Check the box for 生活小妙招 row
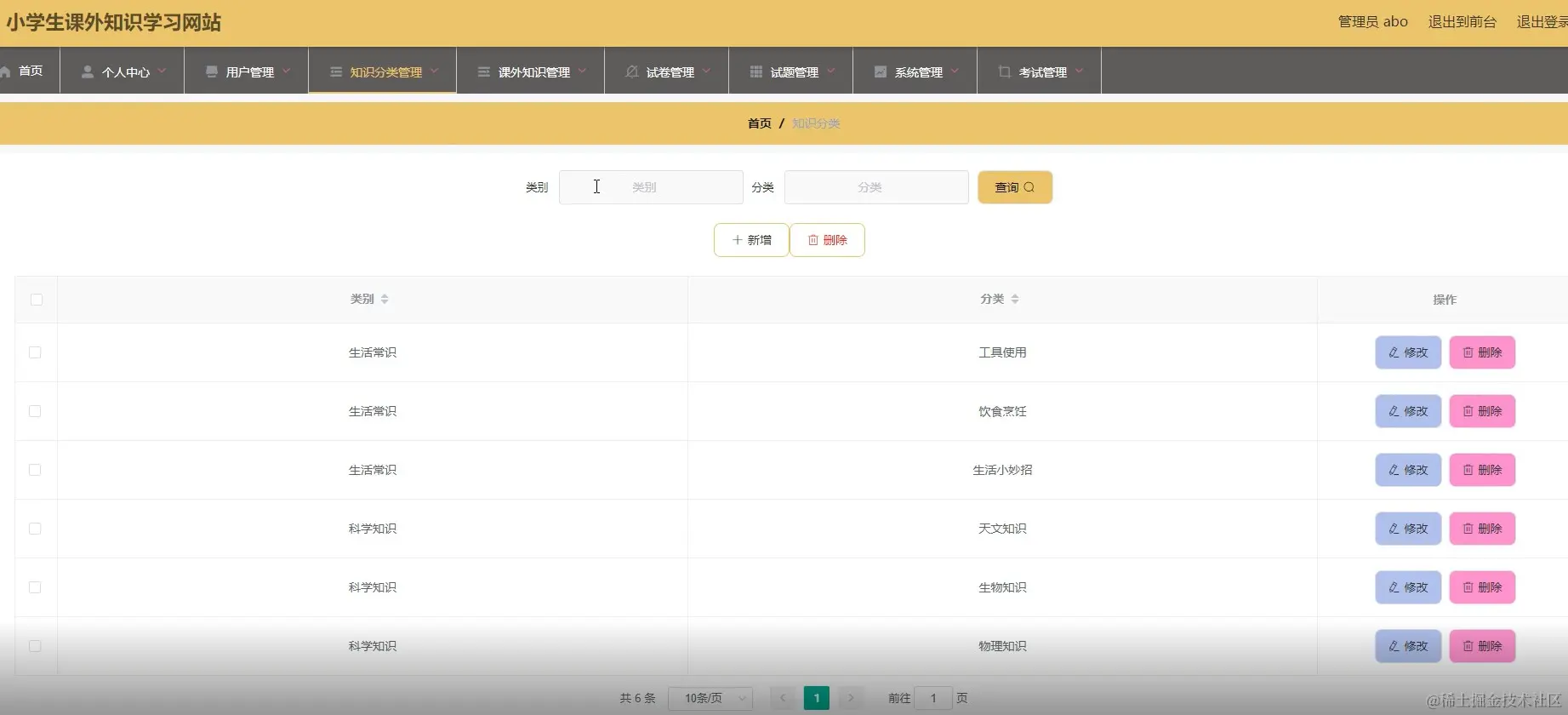The height and width of the screenshot is (715, 1568). [35, 470]
